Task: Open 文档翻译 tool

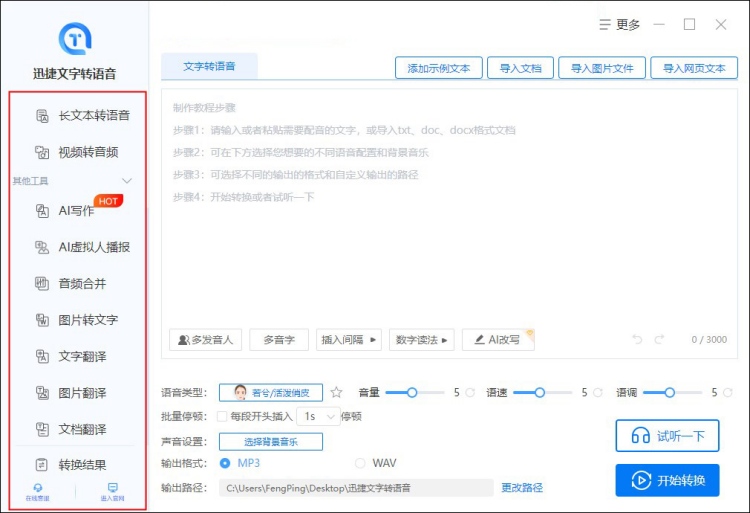Action: coord(71,429)
